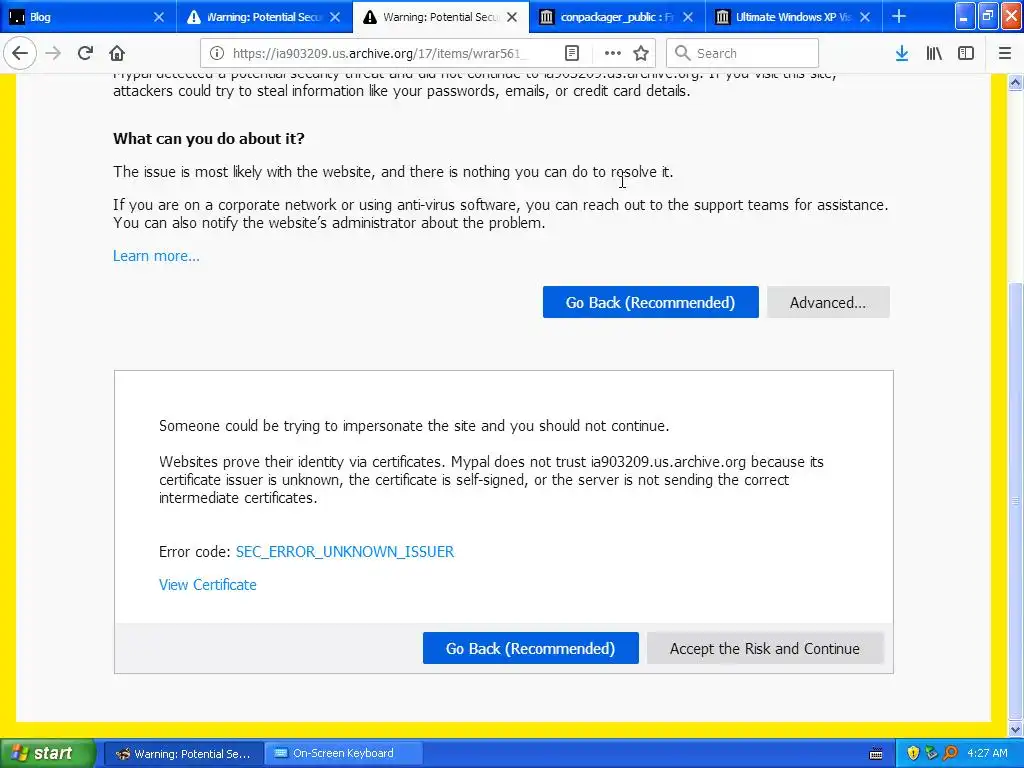Click the Safely Remove Hardware tray icon
1024x768 pixels.
pyautogui.click(x=932, y=754)
